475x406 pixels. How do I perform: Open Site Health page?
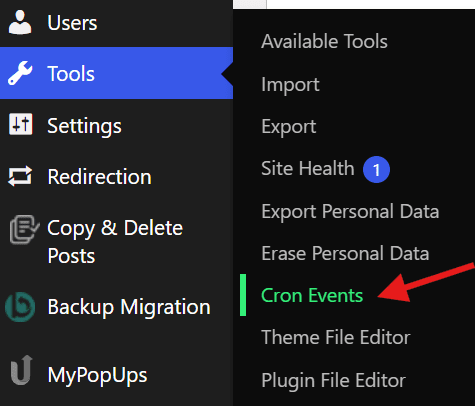coord(308,168)
